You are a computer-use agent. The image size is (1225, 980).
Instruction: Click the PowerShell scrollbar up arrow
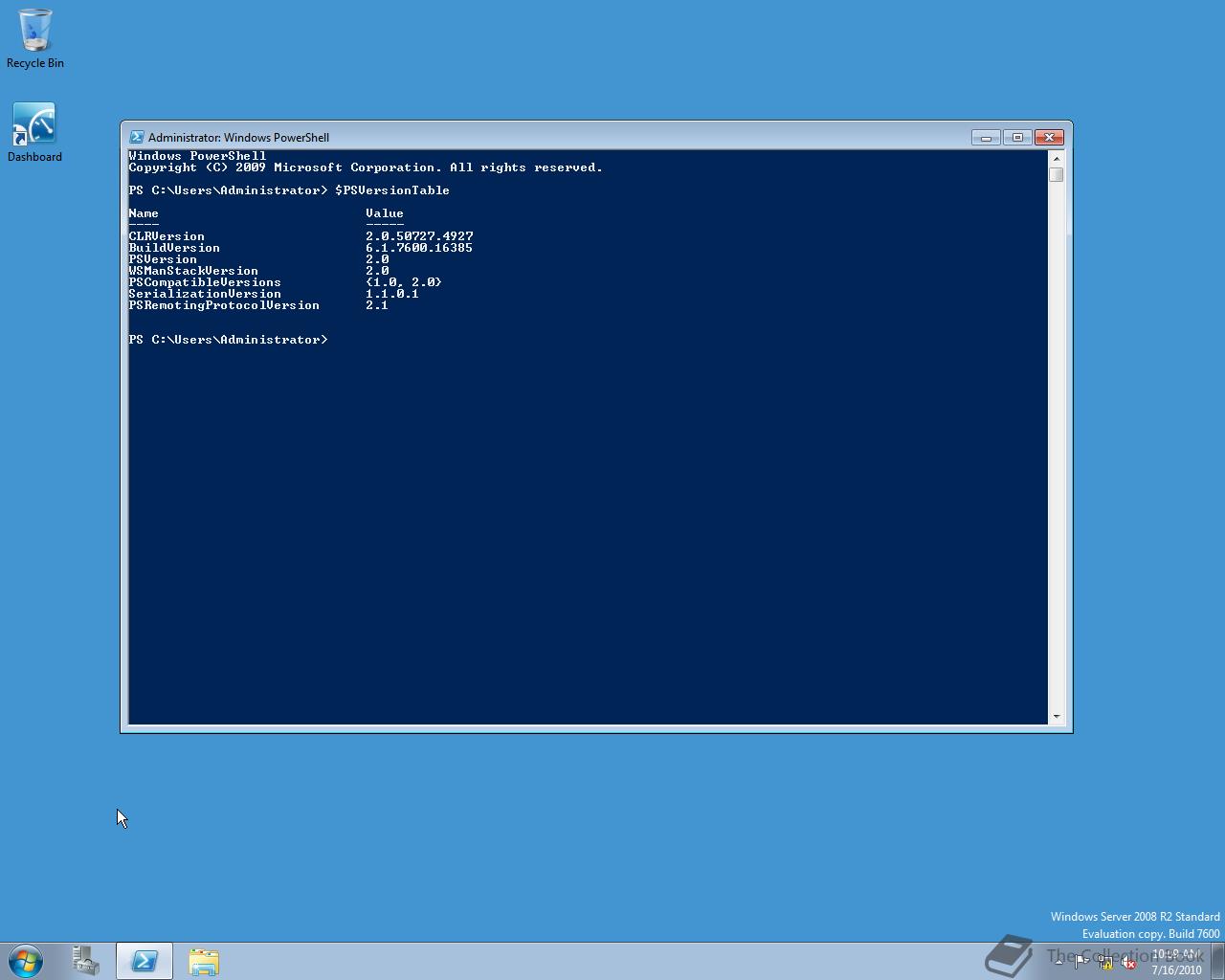[x=1057, y=158]
